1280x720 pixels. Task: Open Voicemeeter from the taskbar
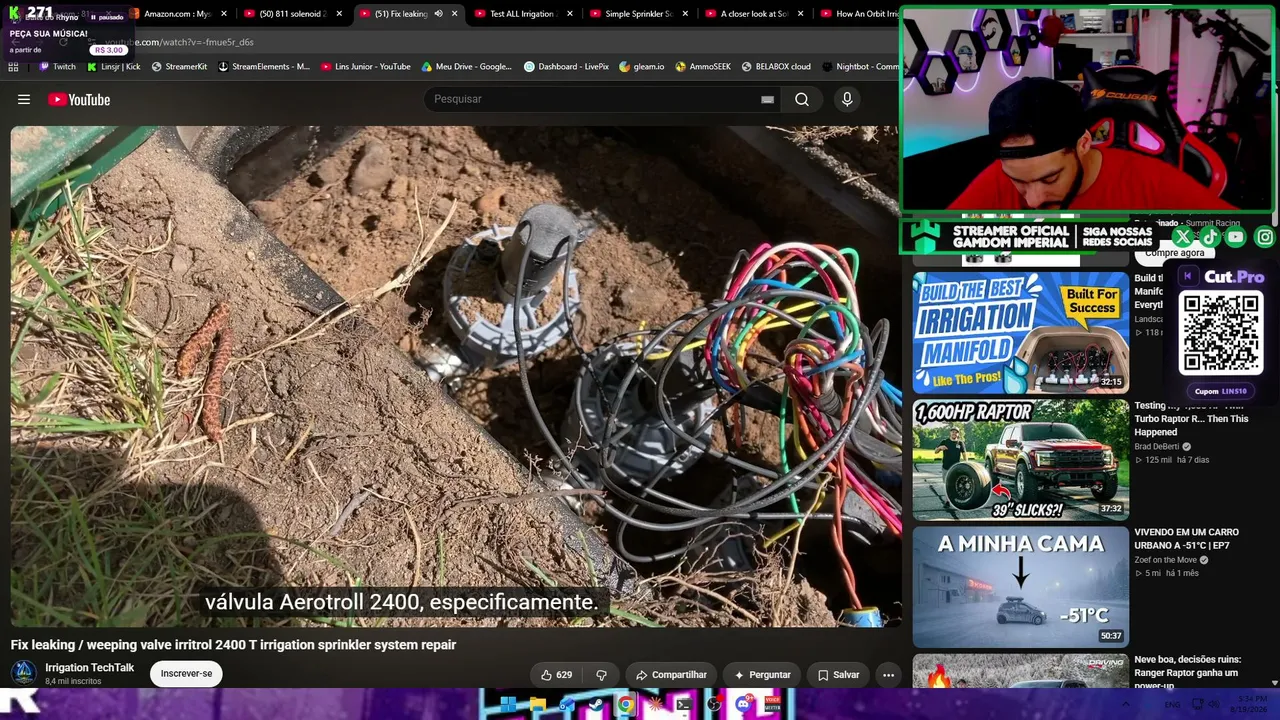(772, 705)
